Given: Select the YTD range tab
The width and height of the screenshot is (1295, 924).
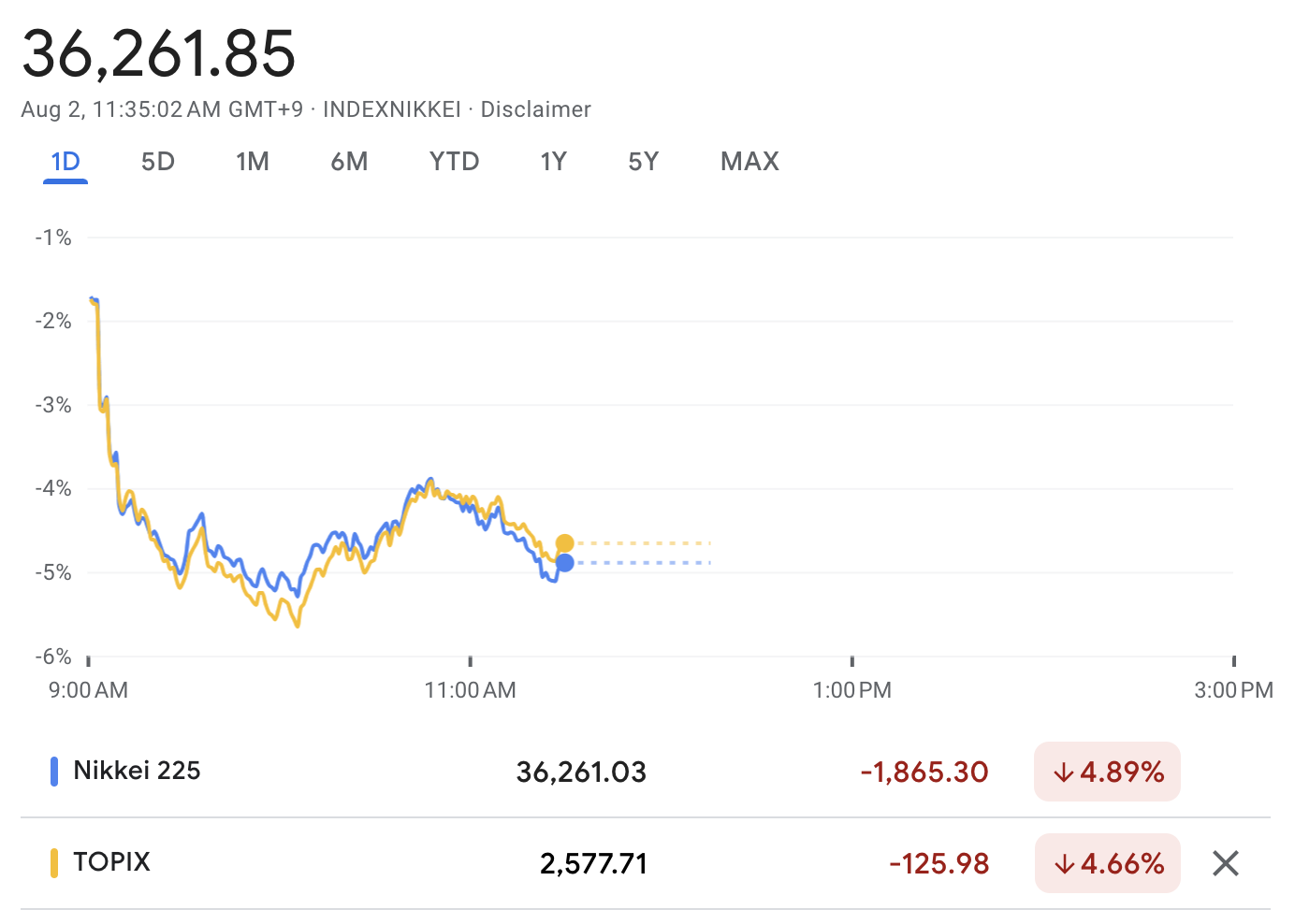Looking at the screenshot, I should pos(454,162).
